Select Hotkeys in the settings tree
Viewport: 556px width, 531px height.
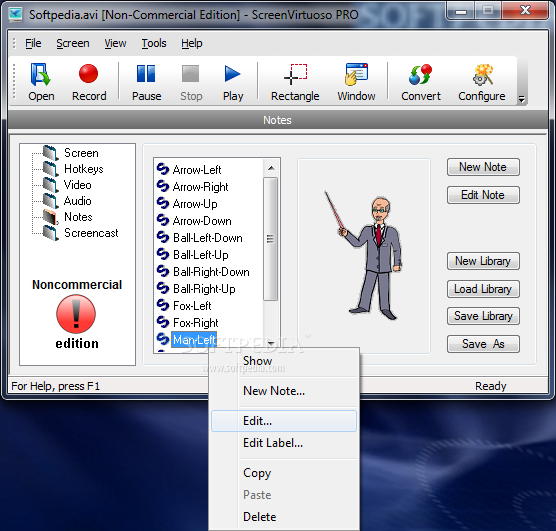pos(84,169)
